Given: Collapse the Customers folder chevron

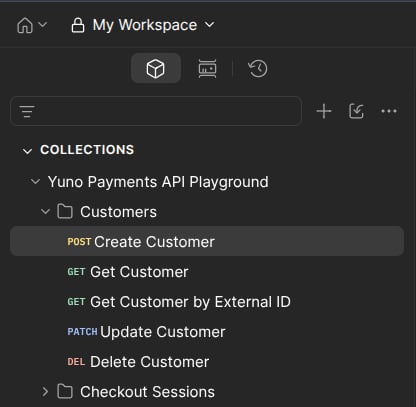Looking at the screenshot, I should (45, 212).
